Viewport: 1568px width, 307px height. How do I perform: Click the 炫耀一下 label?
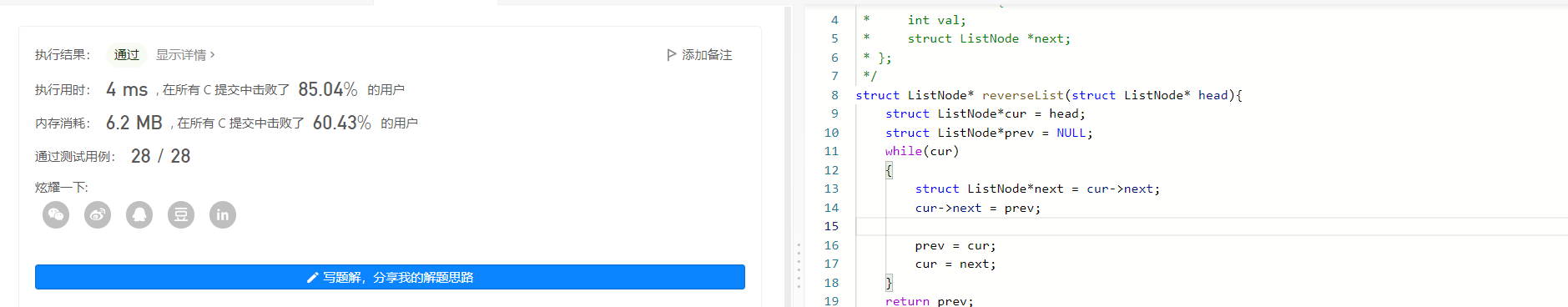click(62, 187)
